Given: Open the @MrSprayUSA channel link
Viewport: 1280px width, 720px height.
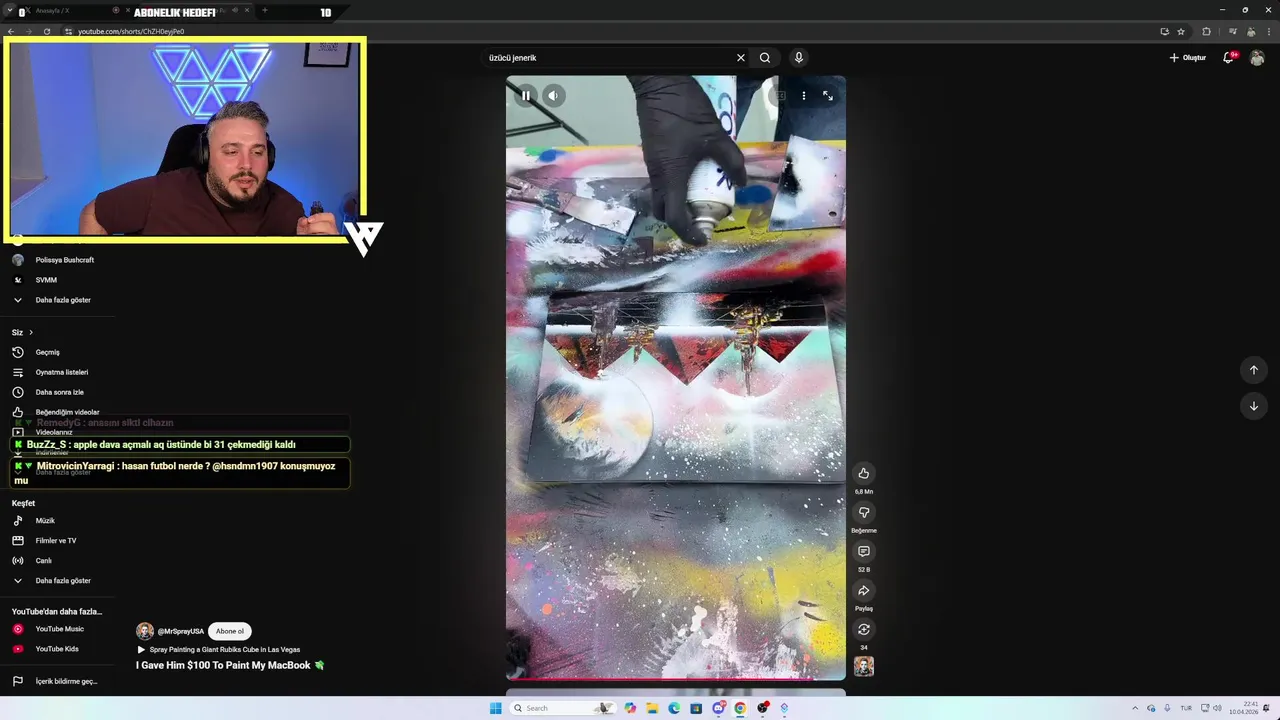Looking at the screenshot, I should click(180, 631).
